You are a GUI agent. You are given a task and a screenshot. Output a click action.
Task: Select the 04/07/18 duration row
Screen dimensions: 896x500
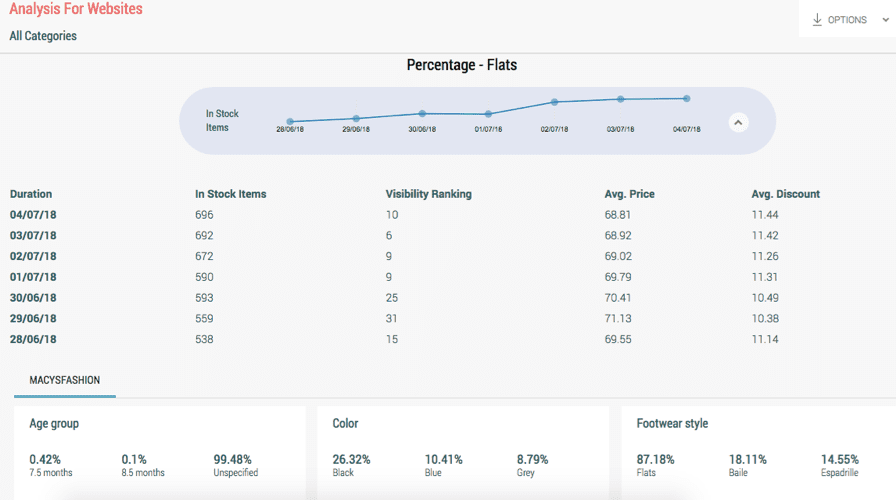(x=33, y=215)
